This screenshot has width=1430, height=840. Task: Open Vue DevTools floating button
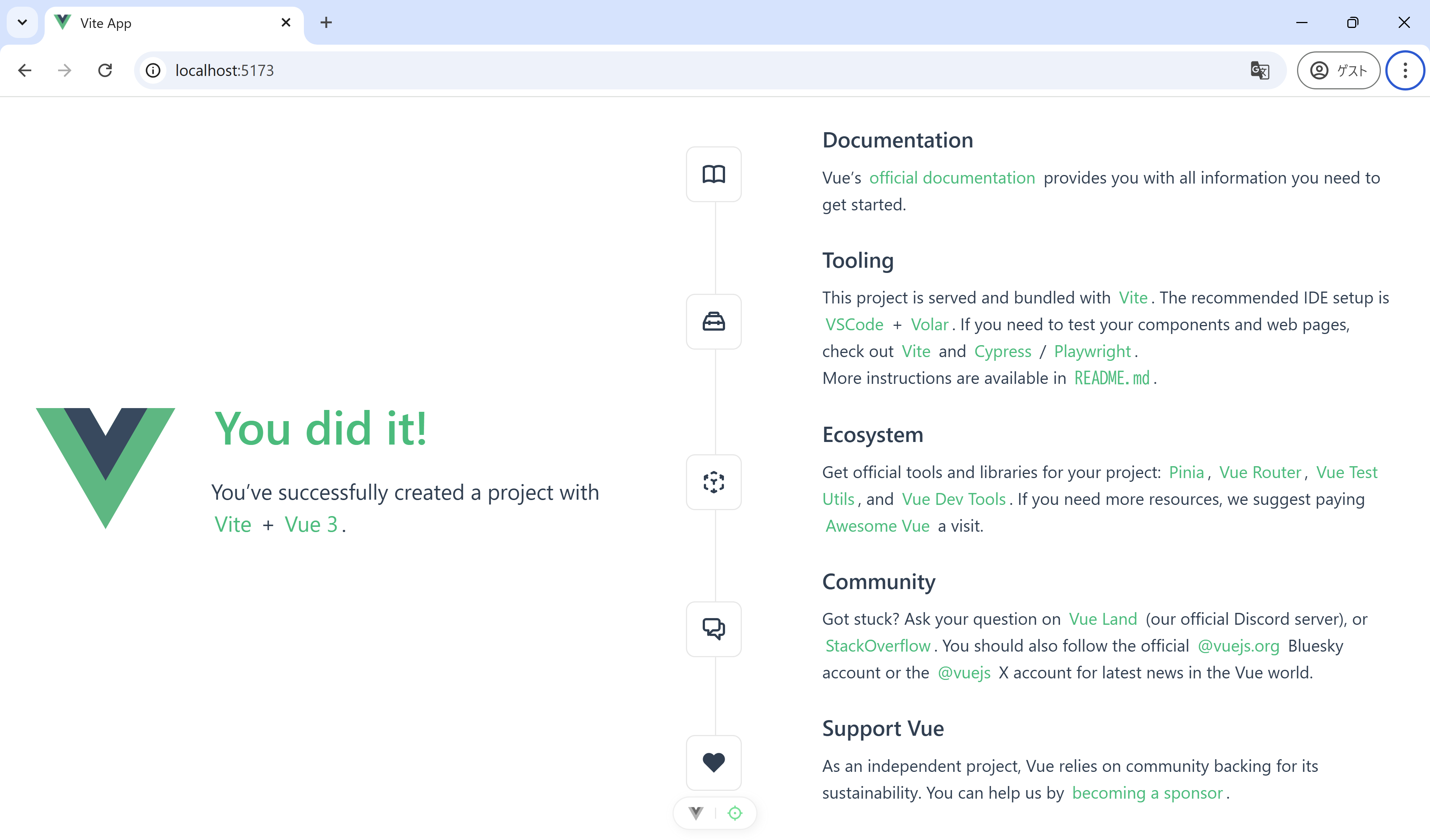[696, 813]
